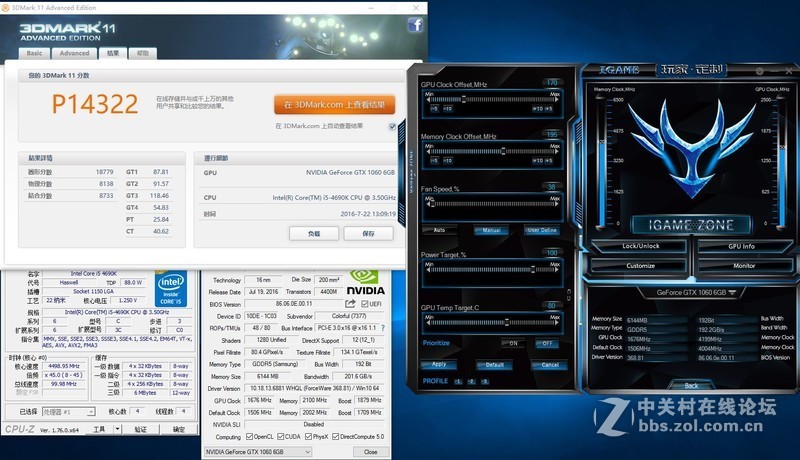
Task: Click the Intel Core i5 logo in CPU-Z
Action: click(171, 289)
